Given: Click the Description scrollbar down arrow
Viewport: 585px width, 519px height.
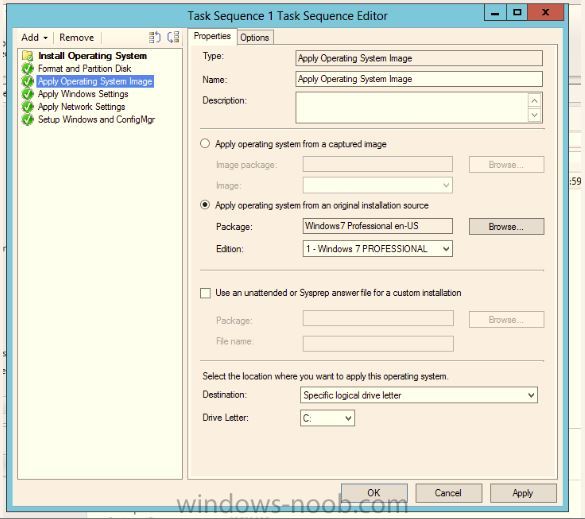Looking at the screenshot, I should pyautogui.click(x=534, y=115).
